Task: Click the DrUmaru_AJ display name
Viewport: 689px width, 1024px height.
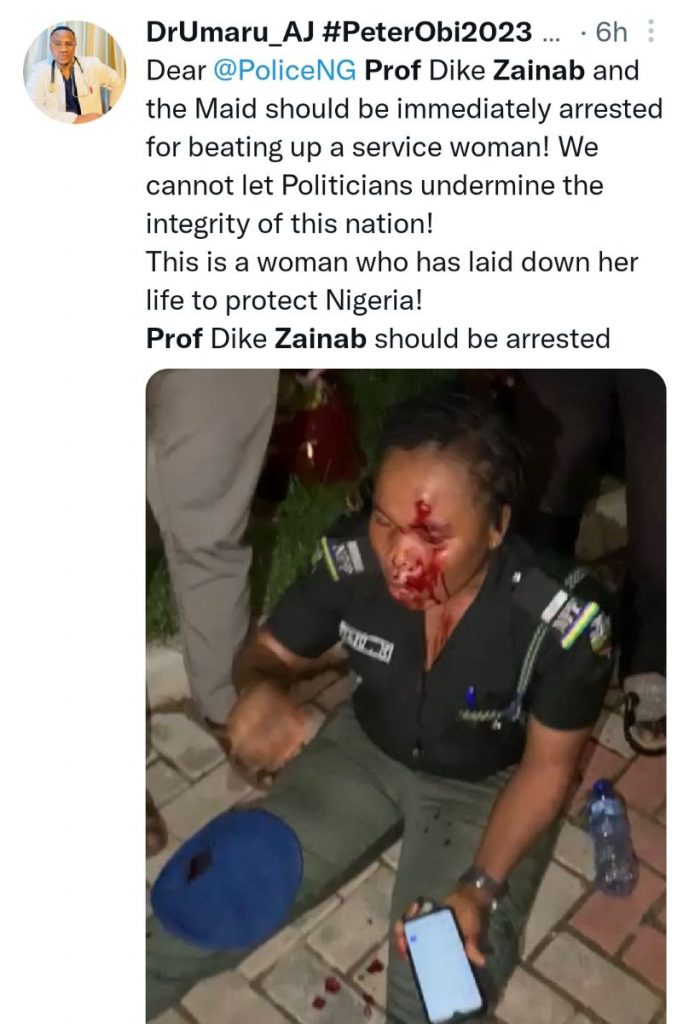Action: (x=230, y=31)
